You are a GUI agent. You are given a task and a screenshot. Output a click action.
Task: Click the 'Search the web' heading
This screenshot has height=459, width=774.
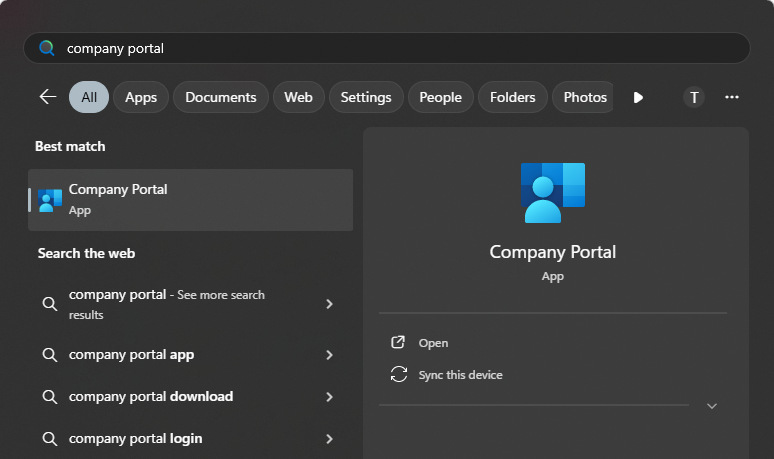pyautogui.click(x=86, y=253)
